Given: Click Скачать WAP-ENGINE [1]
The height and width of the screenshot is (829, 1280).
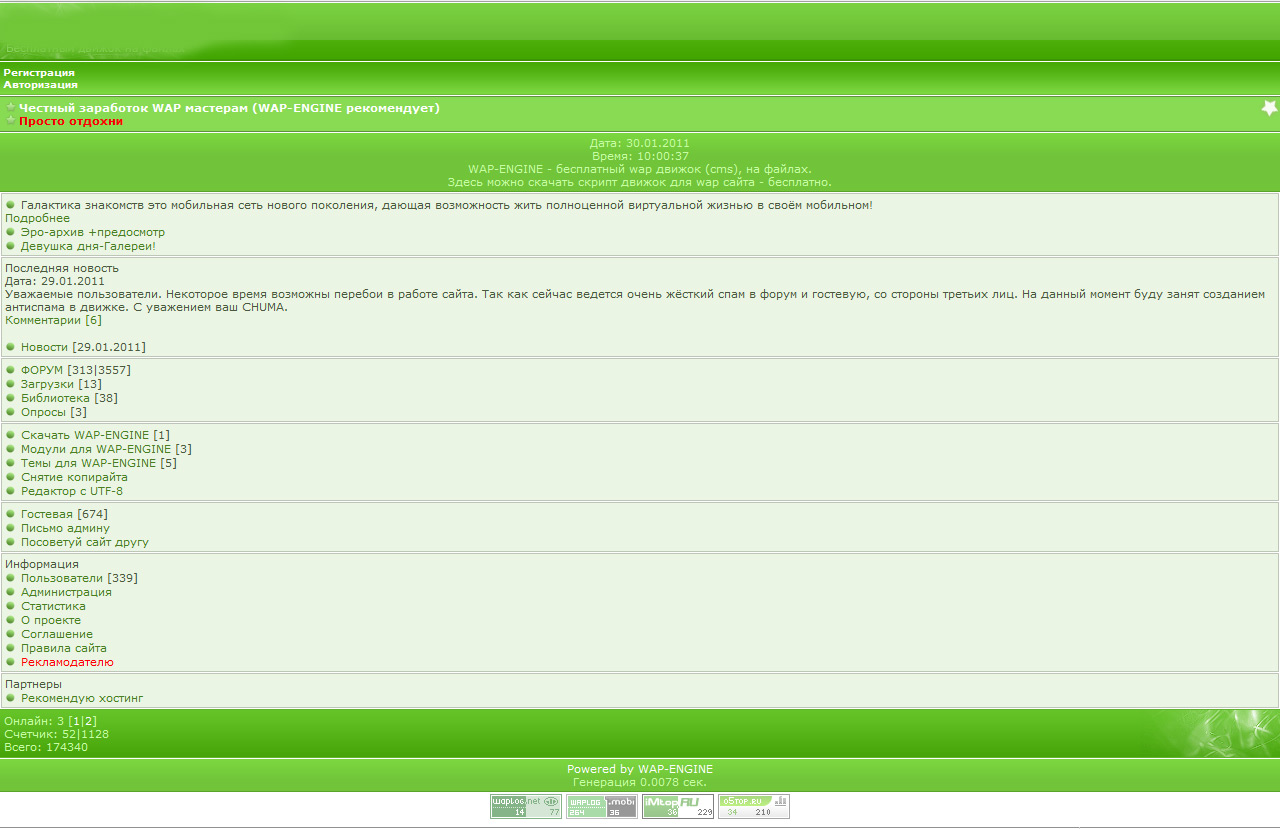Looking at the screenshot, I should point(95,435).
